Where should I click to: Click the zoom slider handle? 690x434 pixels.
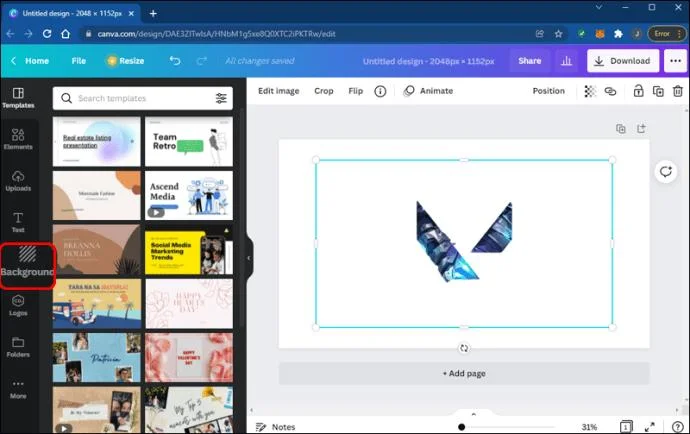[461, 427]
